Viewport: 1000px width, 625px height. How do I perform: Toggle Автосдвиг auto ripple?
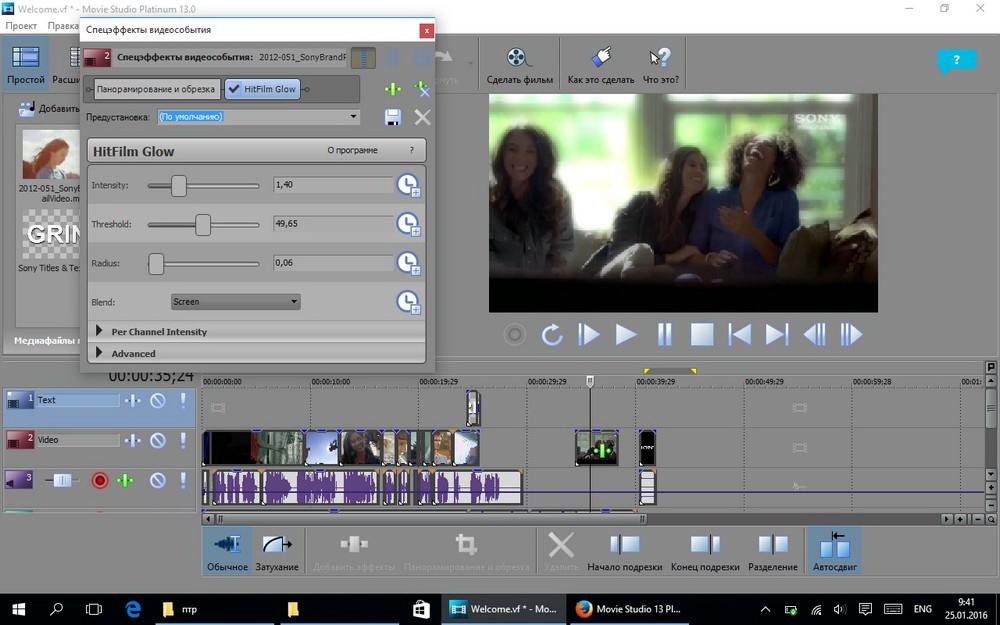[834, 552]
